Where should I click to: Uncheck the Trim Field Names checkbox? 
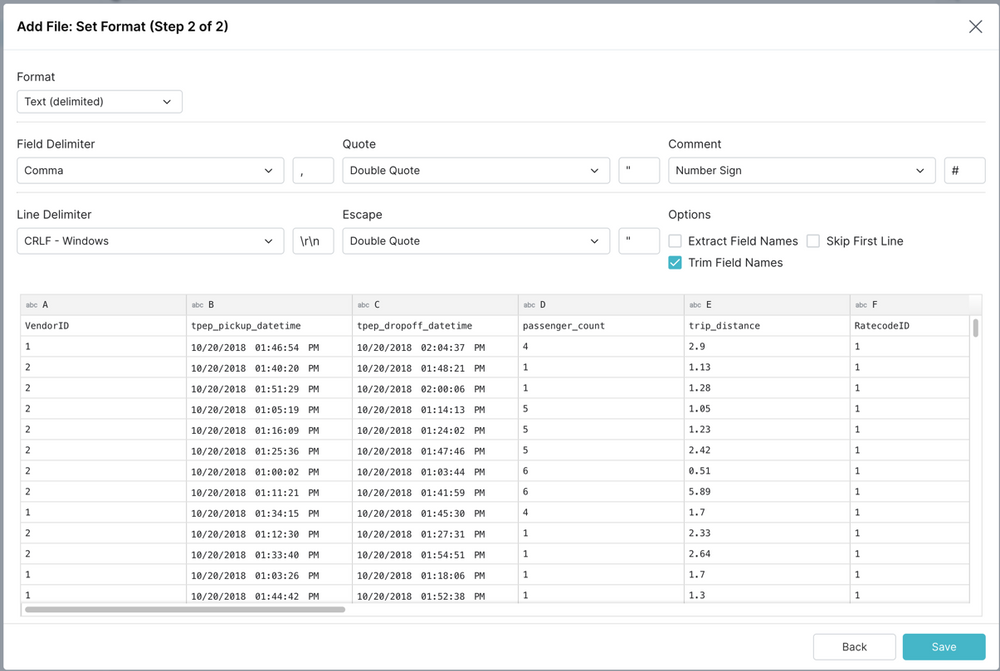pos(675,263)
